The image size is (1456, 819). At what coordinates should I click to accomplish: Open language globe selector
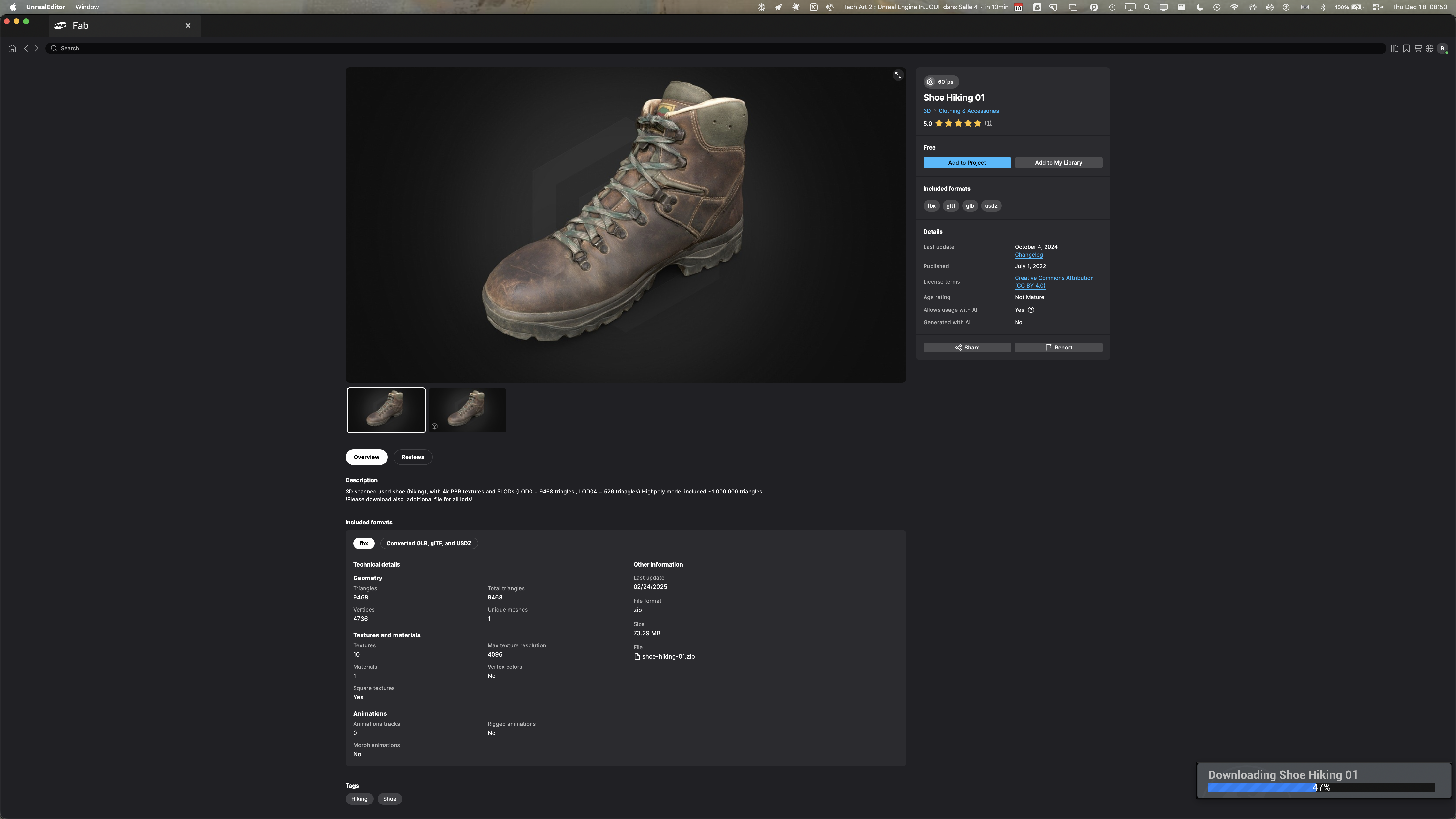(1429, 49)
